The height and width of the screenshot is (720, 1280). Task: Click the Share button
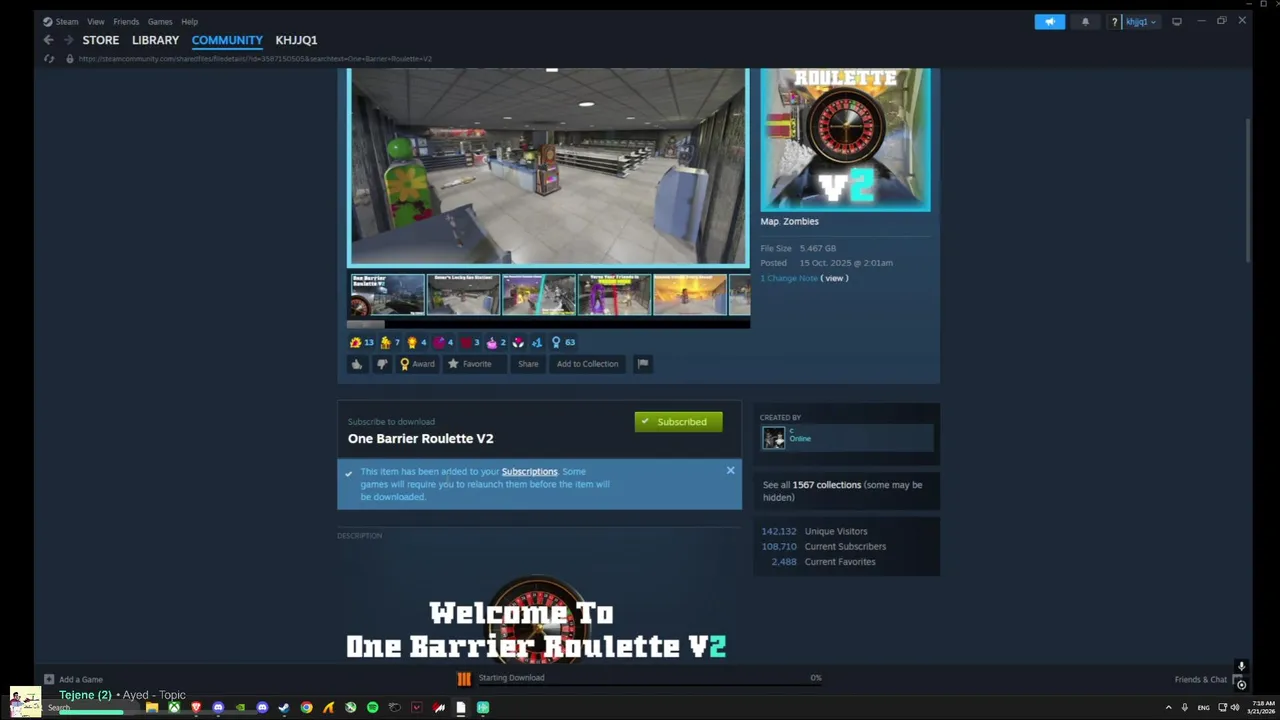pyautogui.click(x=528, y=364)
